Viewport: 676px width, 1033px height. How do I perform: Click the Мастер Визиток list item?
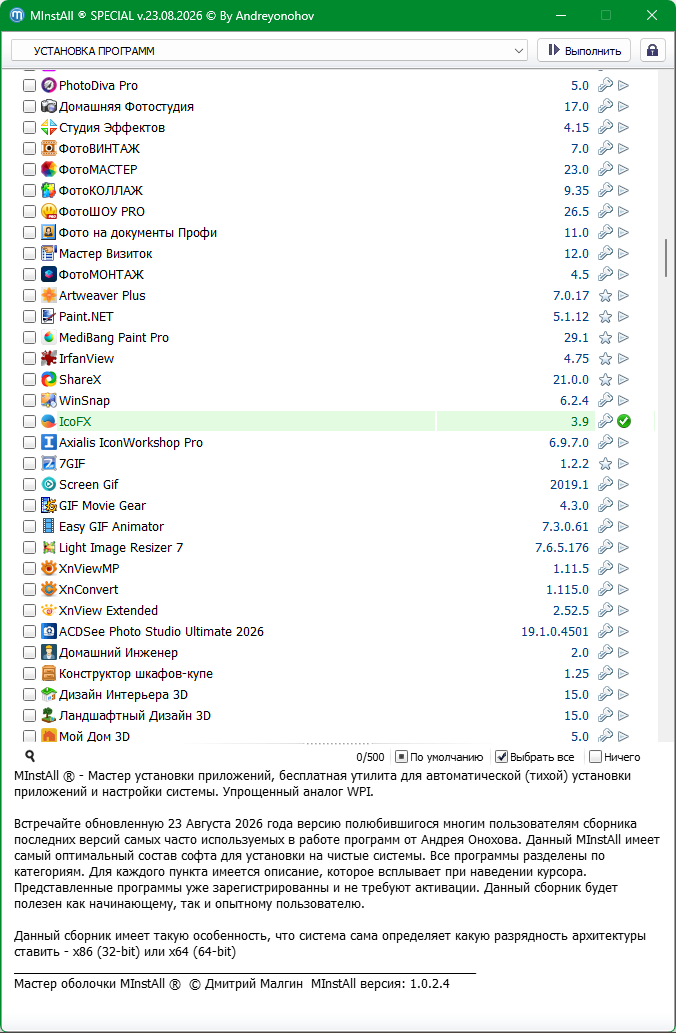(x=105, y=254)
